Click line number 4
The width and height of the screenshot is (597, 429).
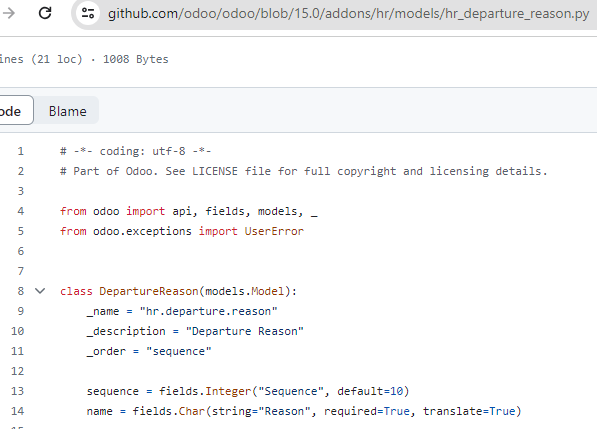(21, 211)
